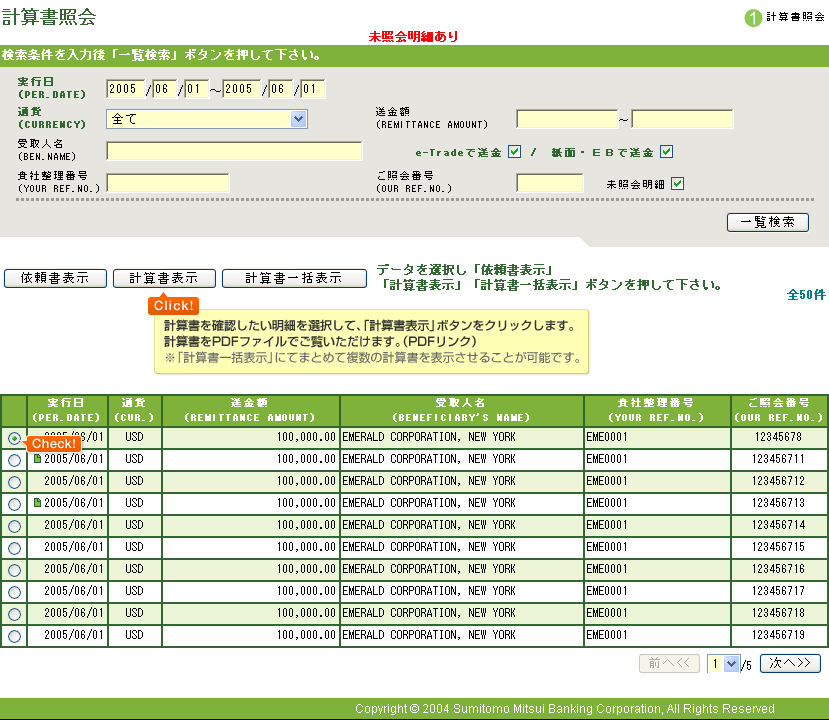Click the 貴社整理番号 (YOUR REF. NO.) column header
This screenshot has width=829, height=720.
657,410
